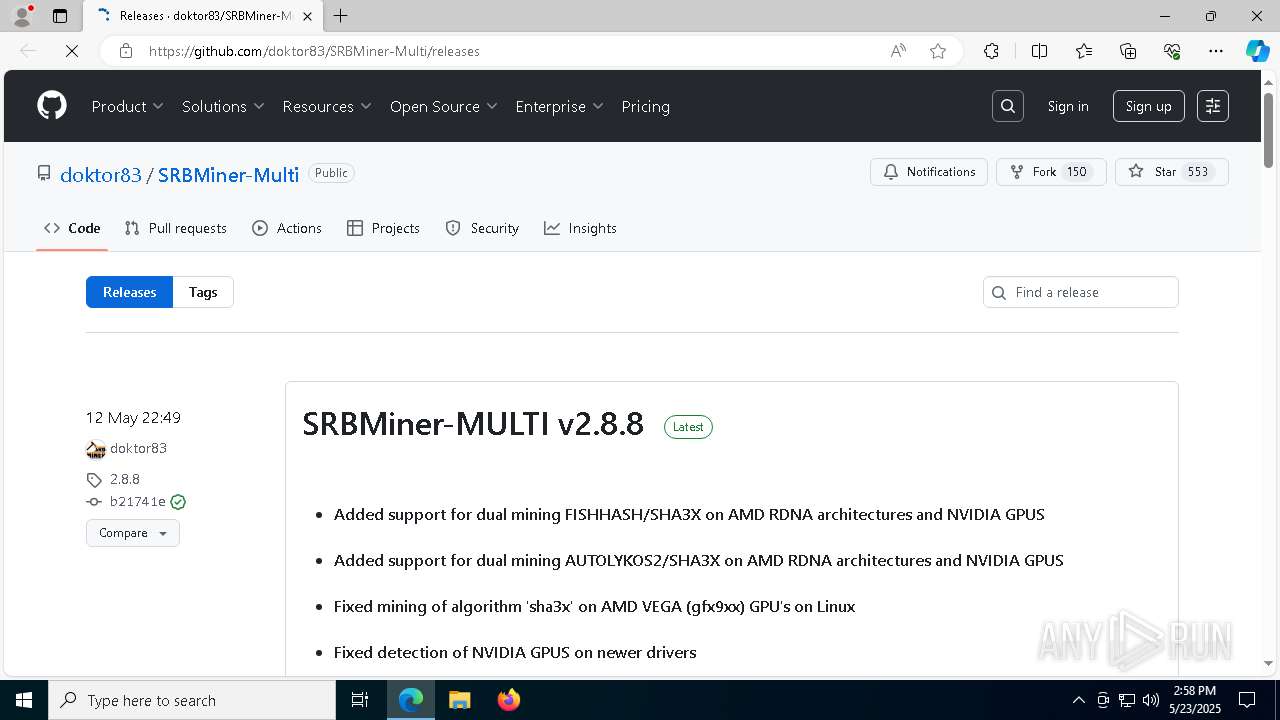Open Edge Collections icon
The width and height of the screenshot is (1280, 720).
point(1128,51)
